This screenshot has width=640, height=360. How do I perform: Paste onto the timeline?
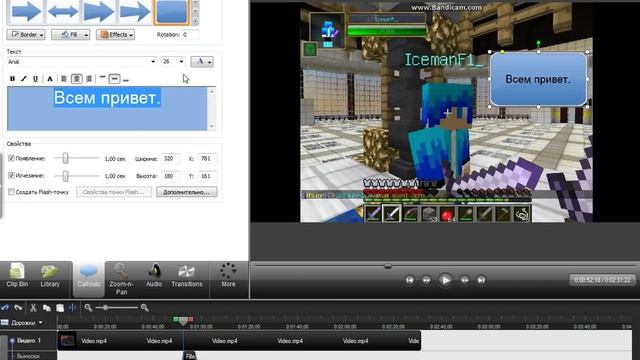click(x=60, y=308)
